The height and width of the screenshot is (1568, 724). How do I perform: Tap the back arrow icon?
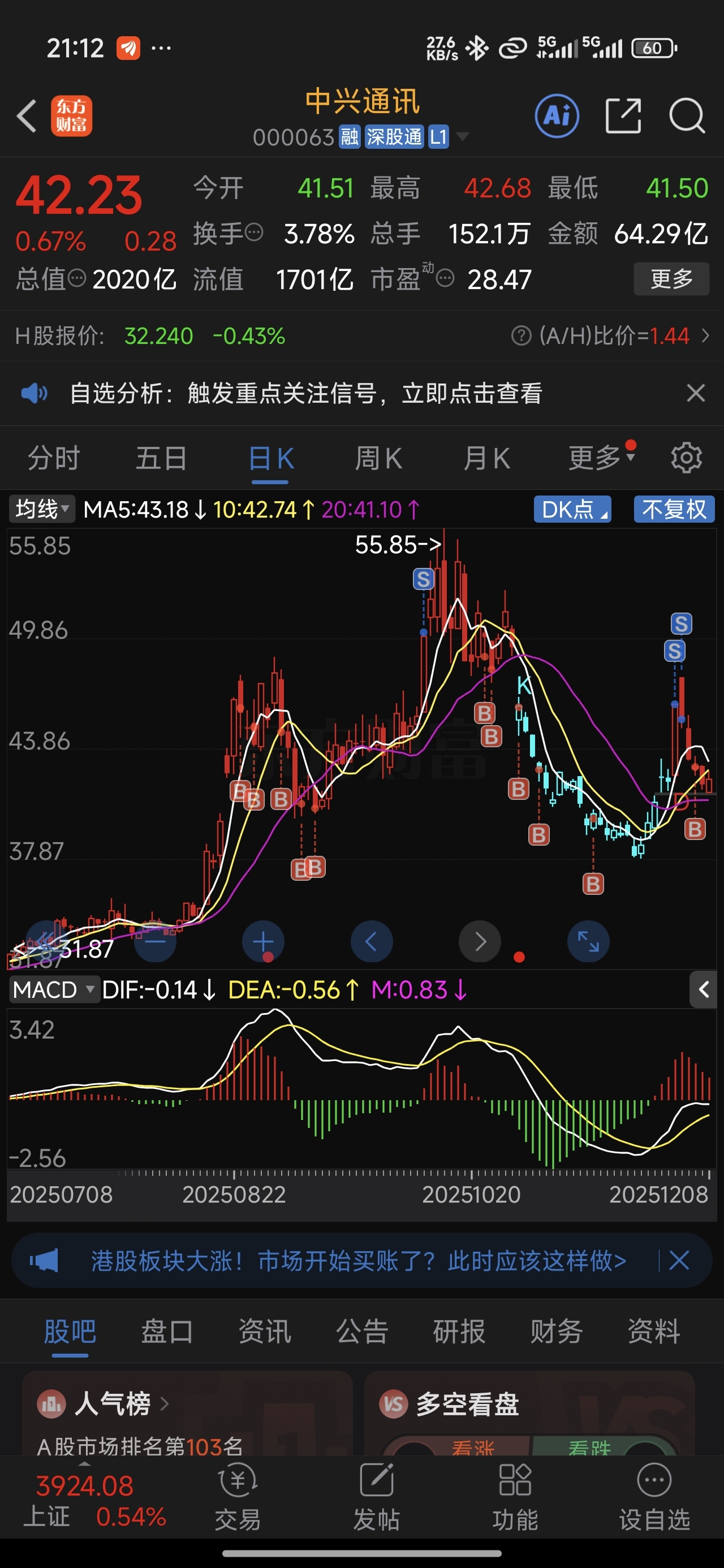pos(27,115)
